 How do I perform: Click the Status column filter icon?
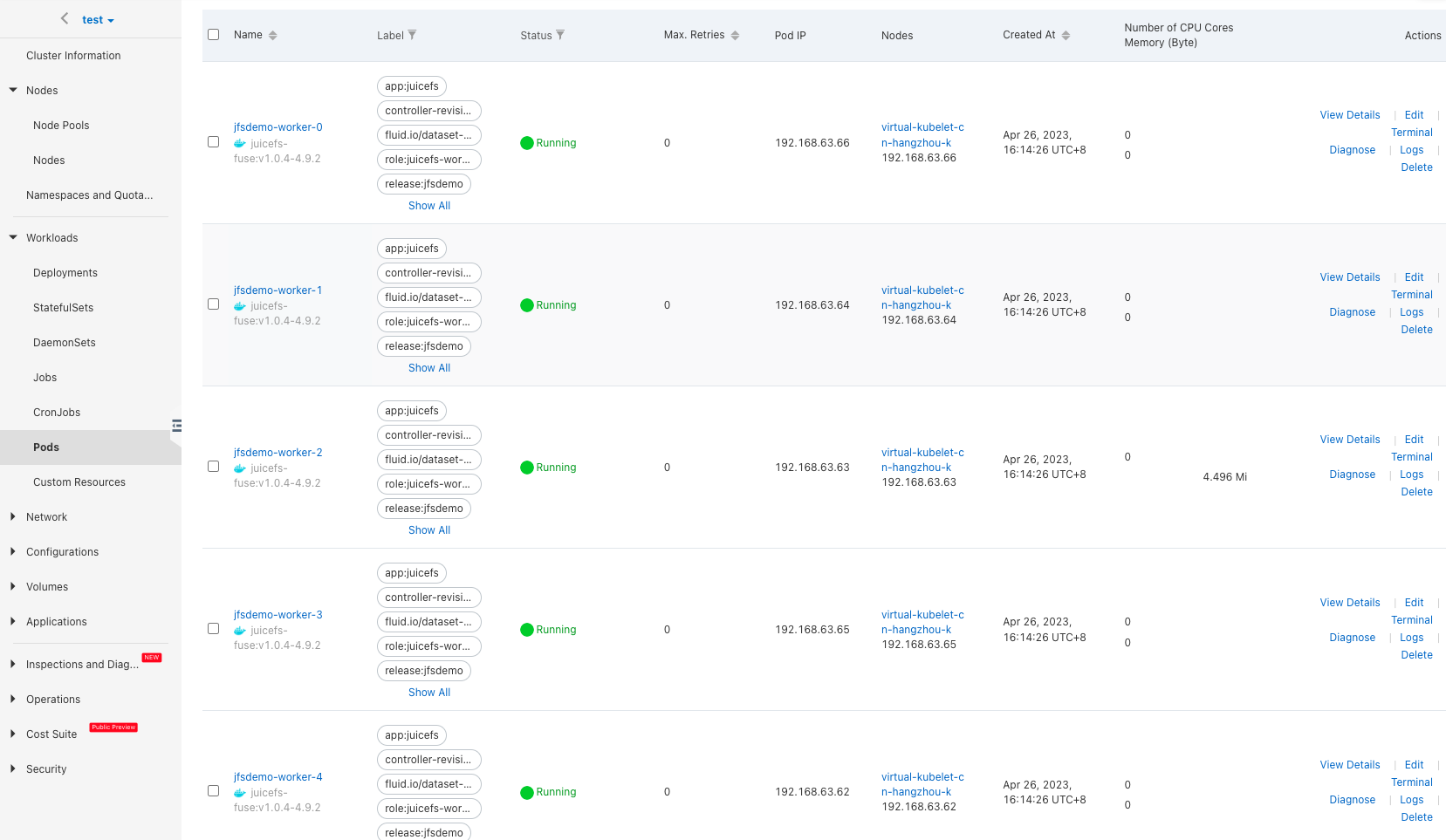pyautogui.click(x=560, y=35)
